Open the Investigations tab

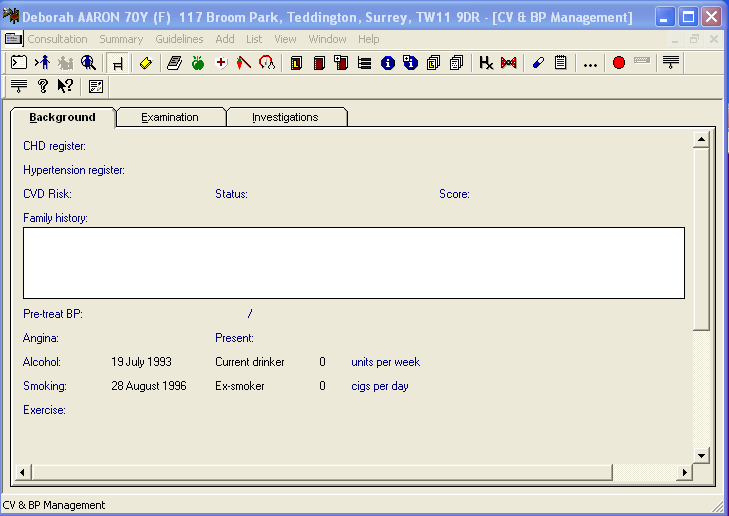tap(285, 117)
